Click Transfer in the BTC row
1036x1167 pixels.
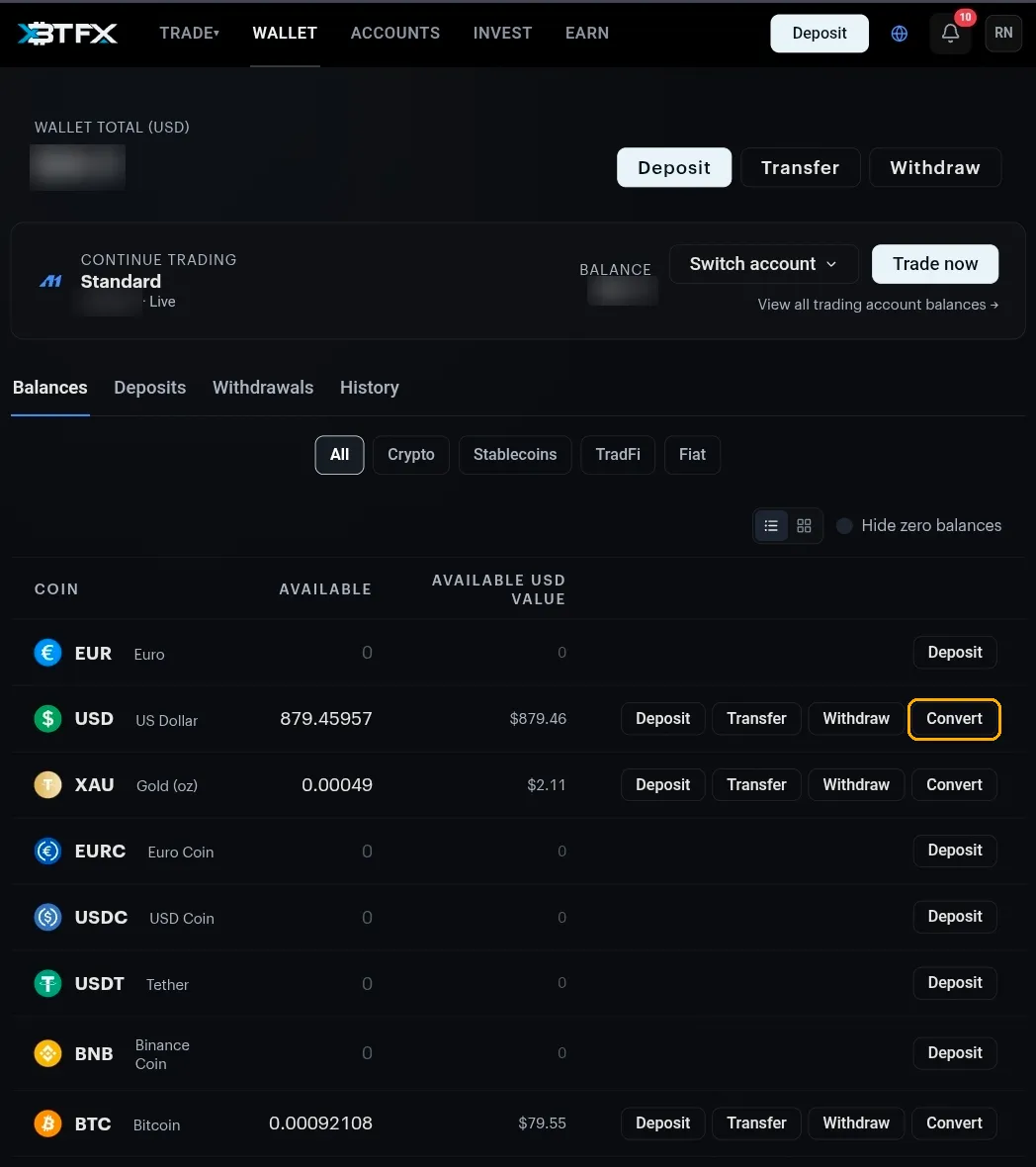(756, 1123)
